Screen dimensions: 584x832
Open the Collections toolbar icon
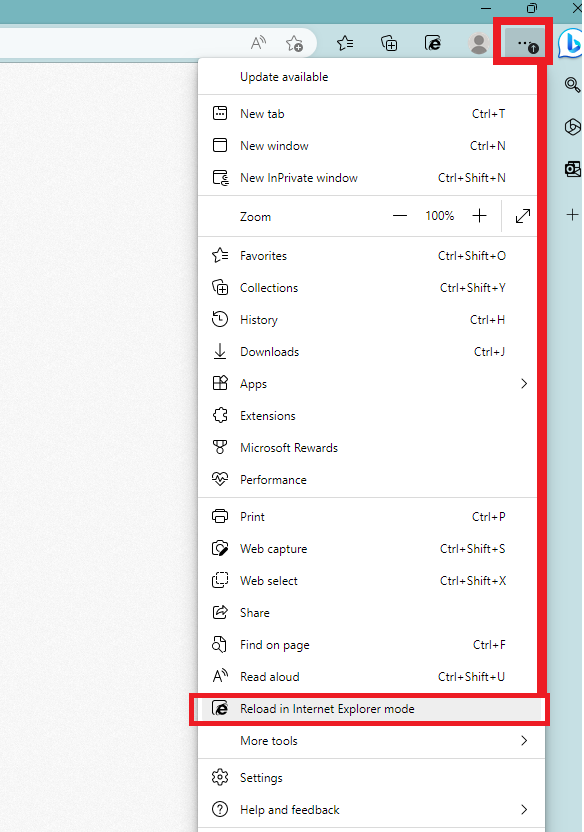389,43
